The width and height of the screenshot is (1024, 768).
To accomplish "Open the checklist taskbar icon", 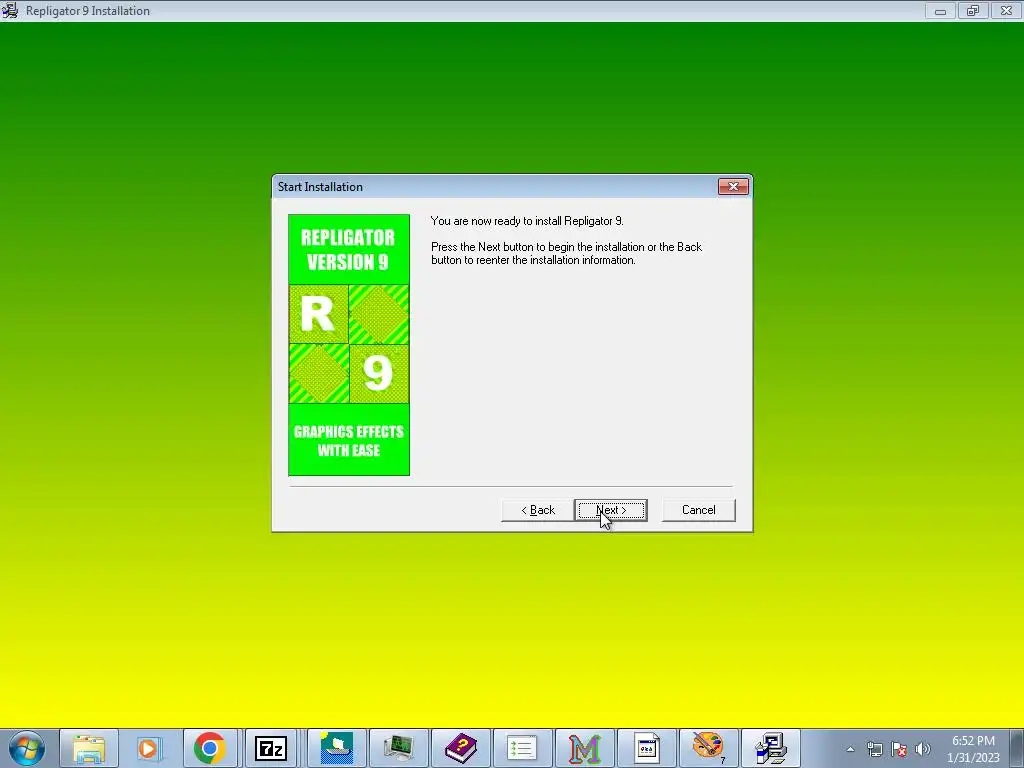I will tap(522, 748).
